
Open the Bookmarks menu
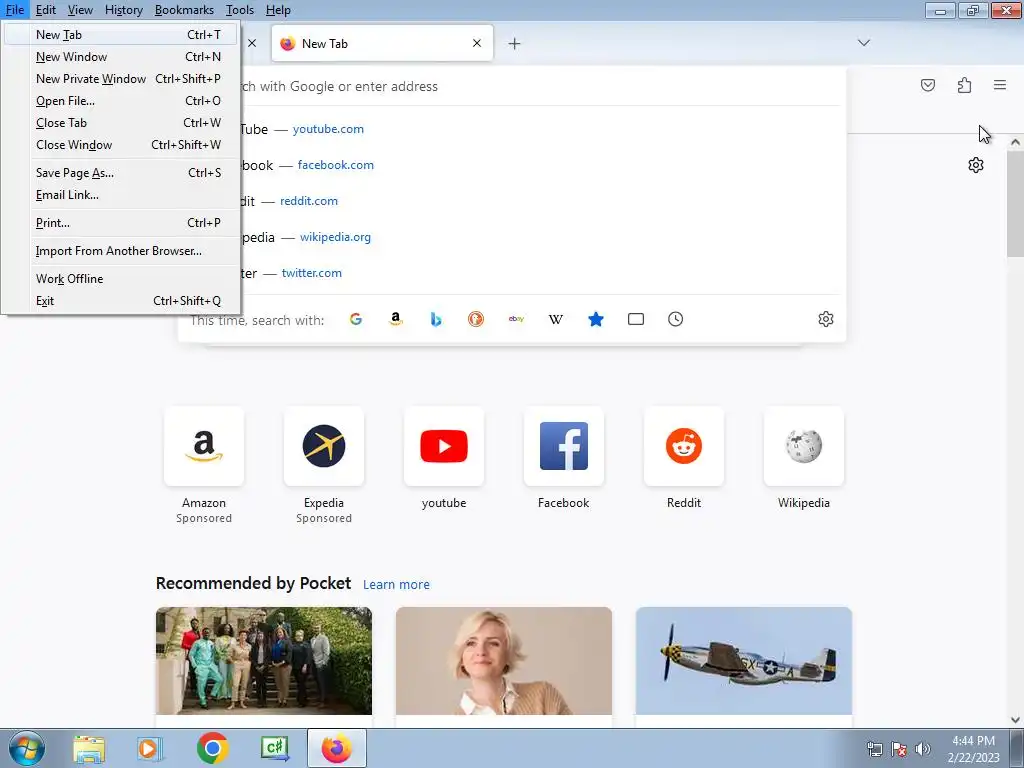pyautogui.click(x=184, y=10)
